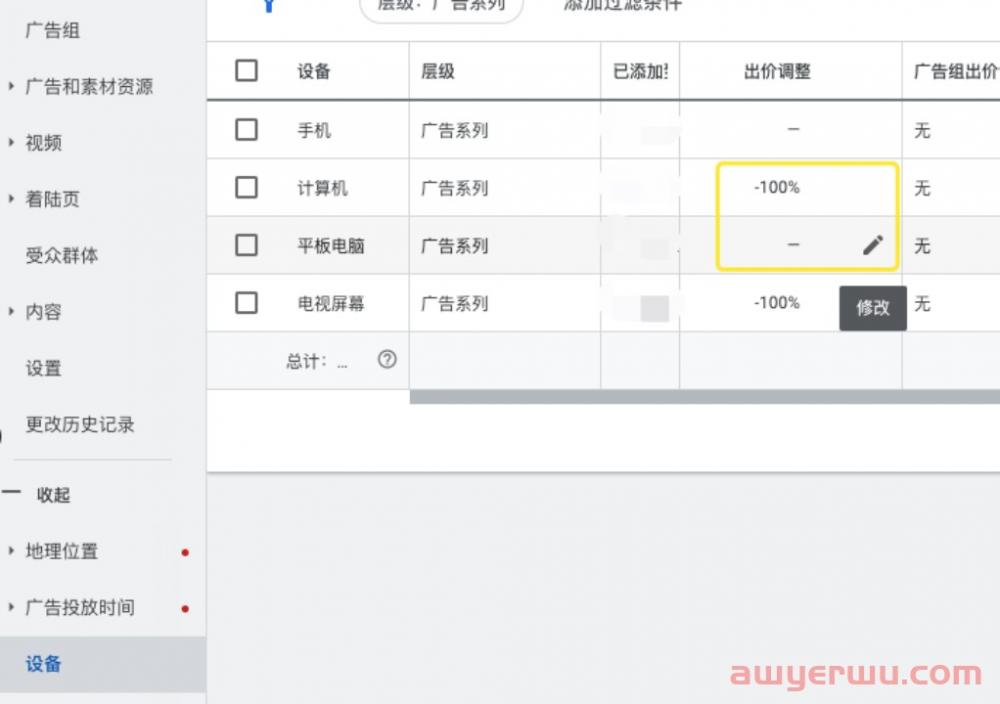Click the filter funnel icon
This screenshot has width=1000, height=704.
269,6
